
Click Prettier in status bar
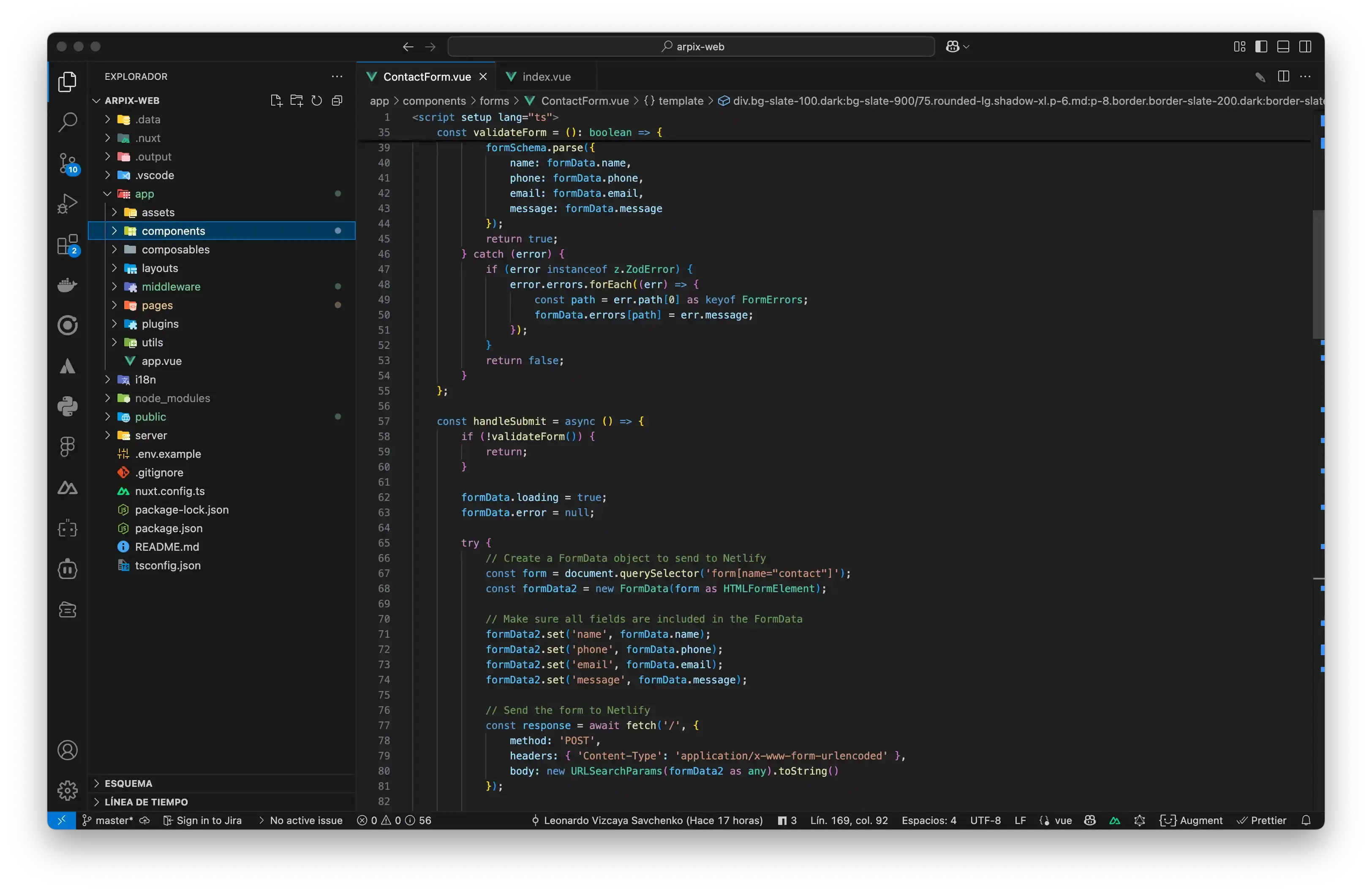(x=1261, y=820)
